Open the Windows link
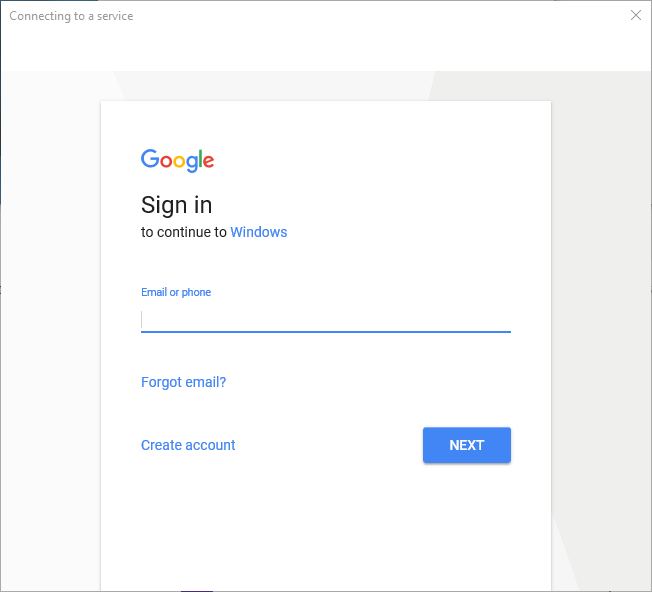Screen dimensions: 652x592 (x=259, y=232)
